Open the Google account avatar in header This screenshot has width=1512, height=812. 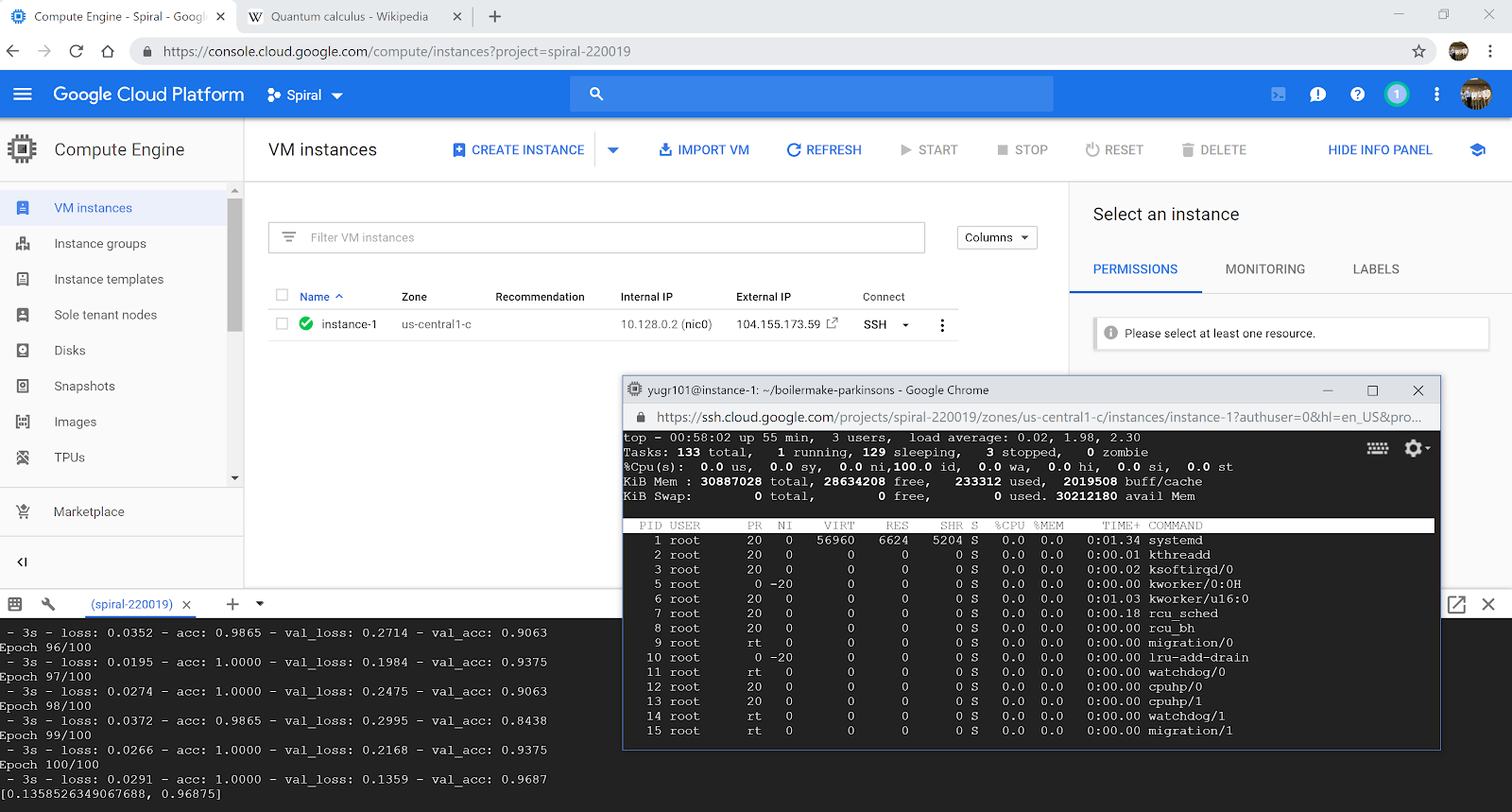click(x=1475, y=95)
